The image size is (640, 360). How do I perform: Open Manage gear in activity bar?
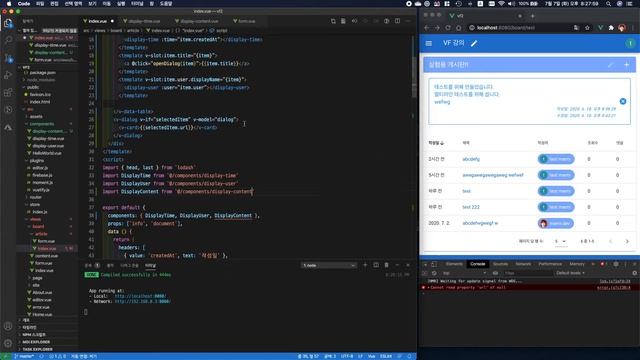click(8, 343)
